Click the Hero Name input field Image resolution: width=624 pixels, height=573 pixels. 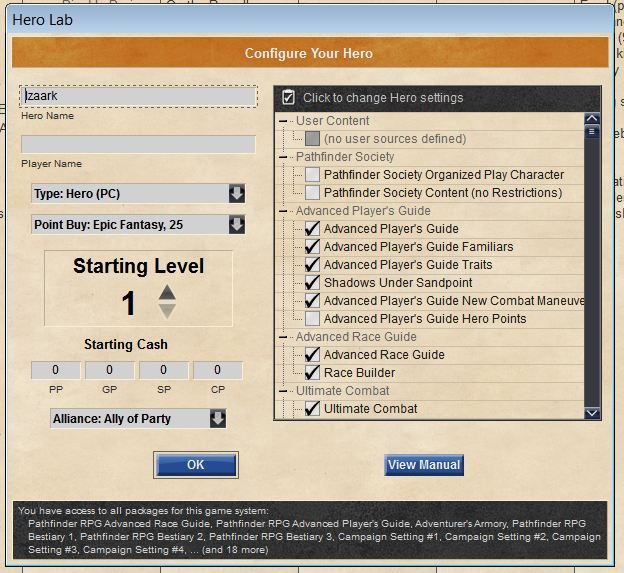[138, 96]
